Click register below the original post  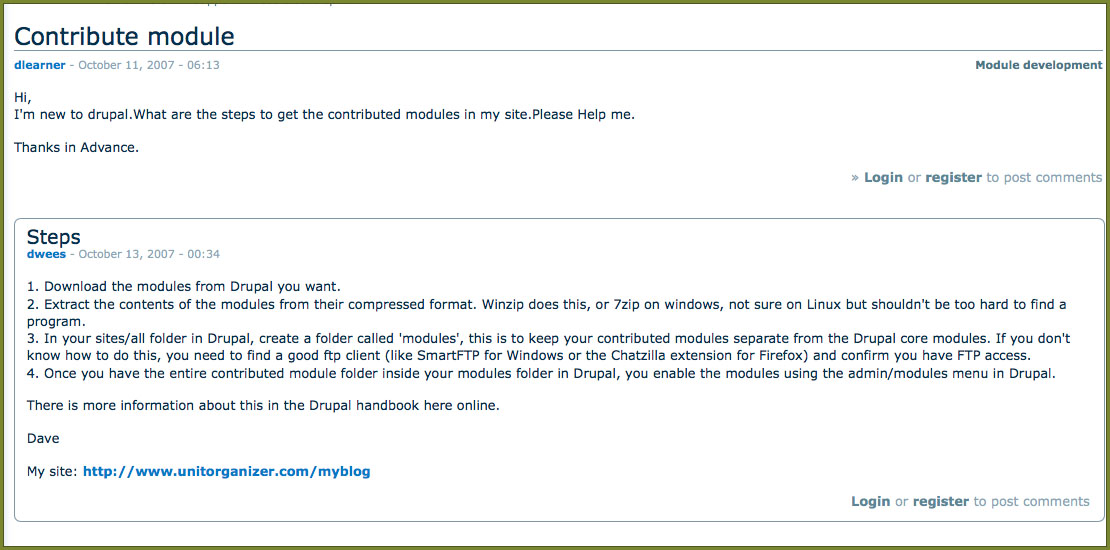[x=953, y=177]
